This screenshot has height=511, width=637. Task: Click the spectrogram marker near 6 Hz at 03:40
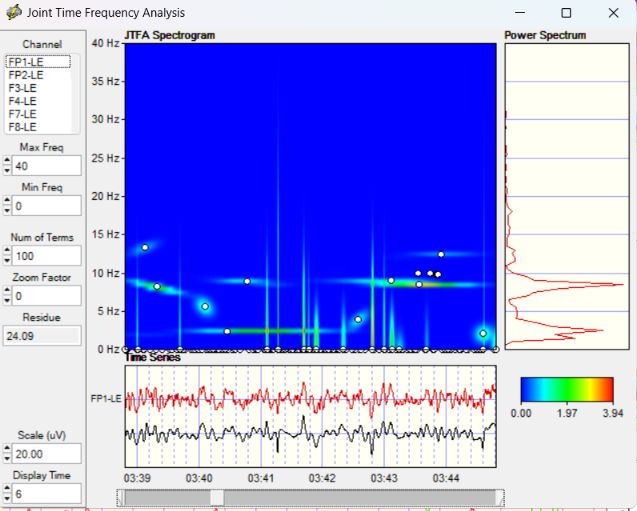pyautogui.click(x=205, y=306)
